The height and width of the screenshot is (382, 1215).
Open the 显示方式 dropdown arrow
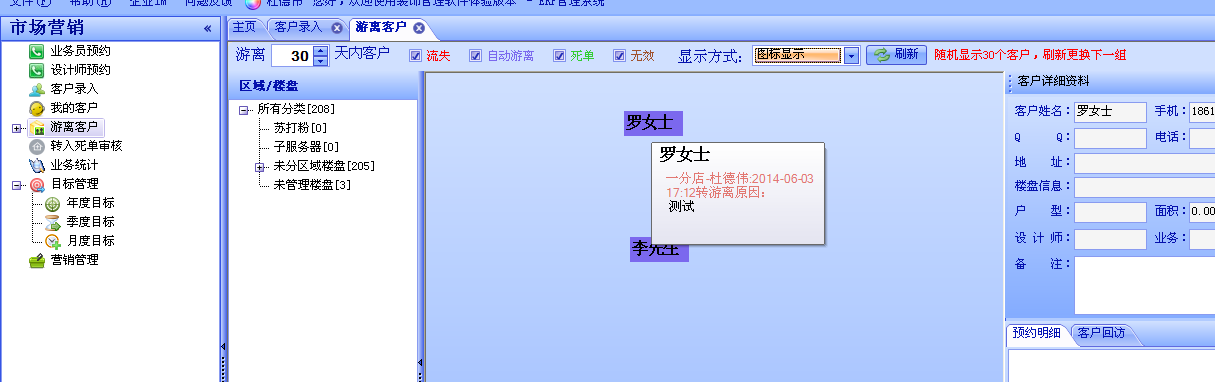[x=851, y=56]
